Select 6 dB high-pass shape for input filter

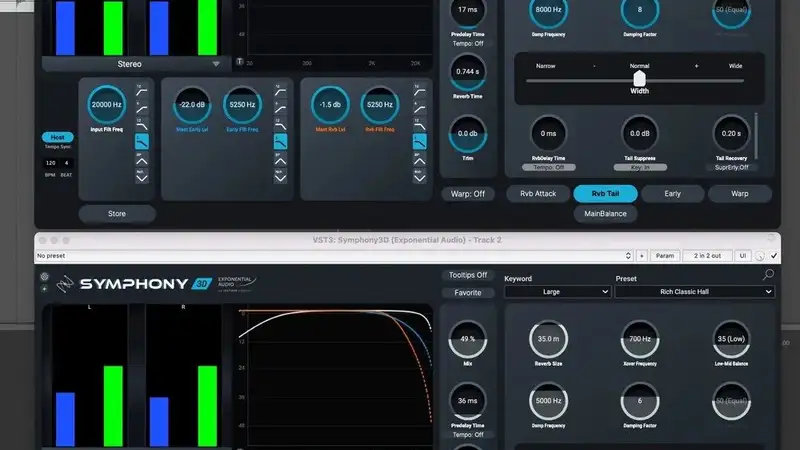tap(142, 107)
